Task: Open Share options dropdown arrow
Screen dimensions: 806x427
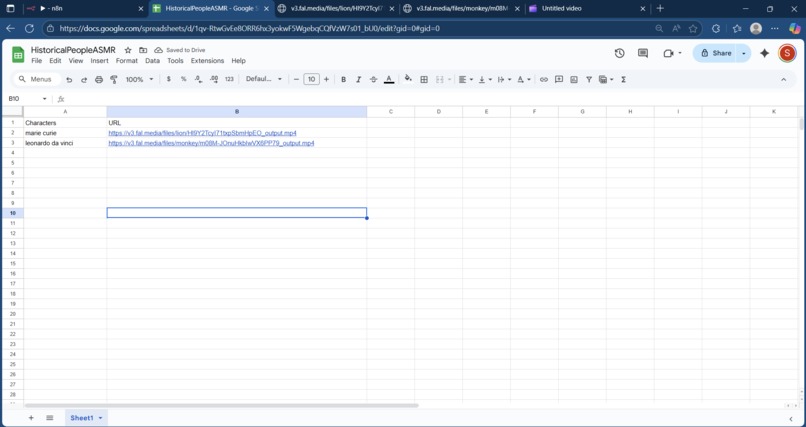Action: click(x=743, y=53)
